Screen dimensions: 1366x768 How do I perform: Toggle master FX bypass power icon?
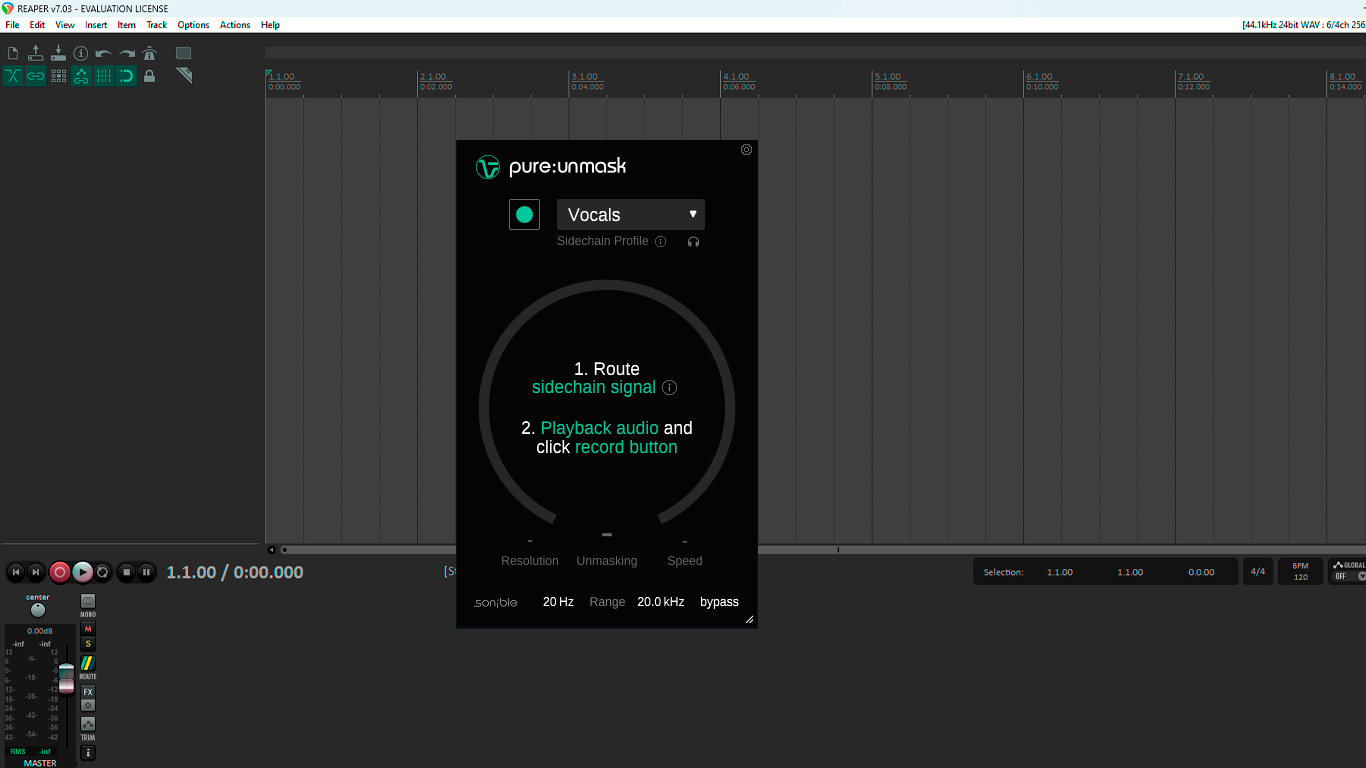(88, 705)
